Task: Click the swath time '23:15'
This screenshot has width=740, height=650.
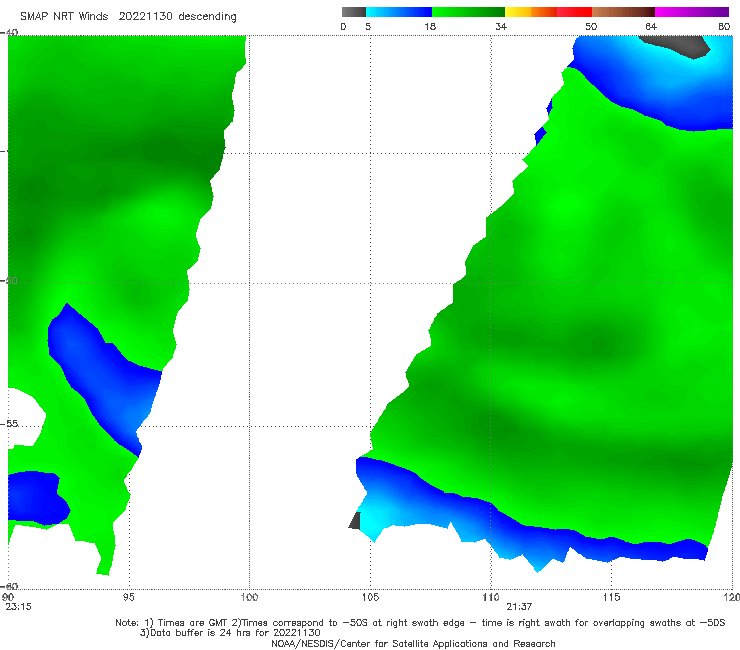Action: point(19,607)
